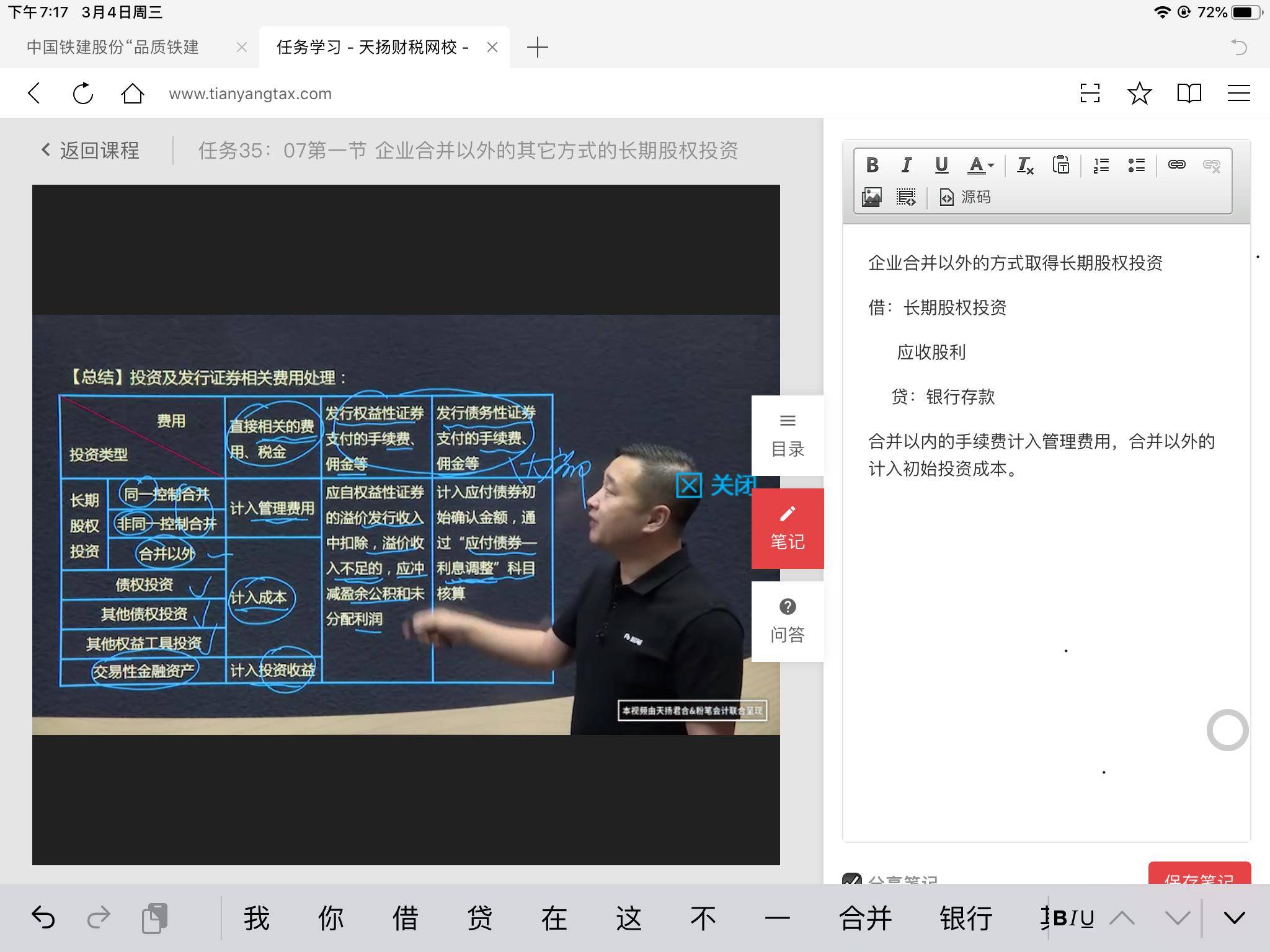Open the browser hamburger menu

[1238, 94]
